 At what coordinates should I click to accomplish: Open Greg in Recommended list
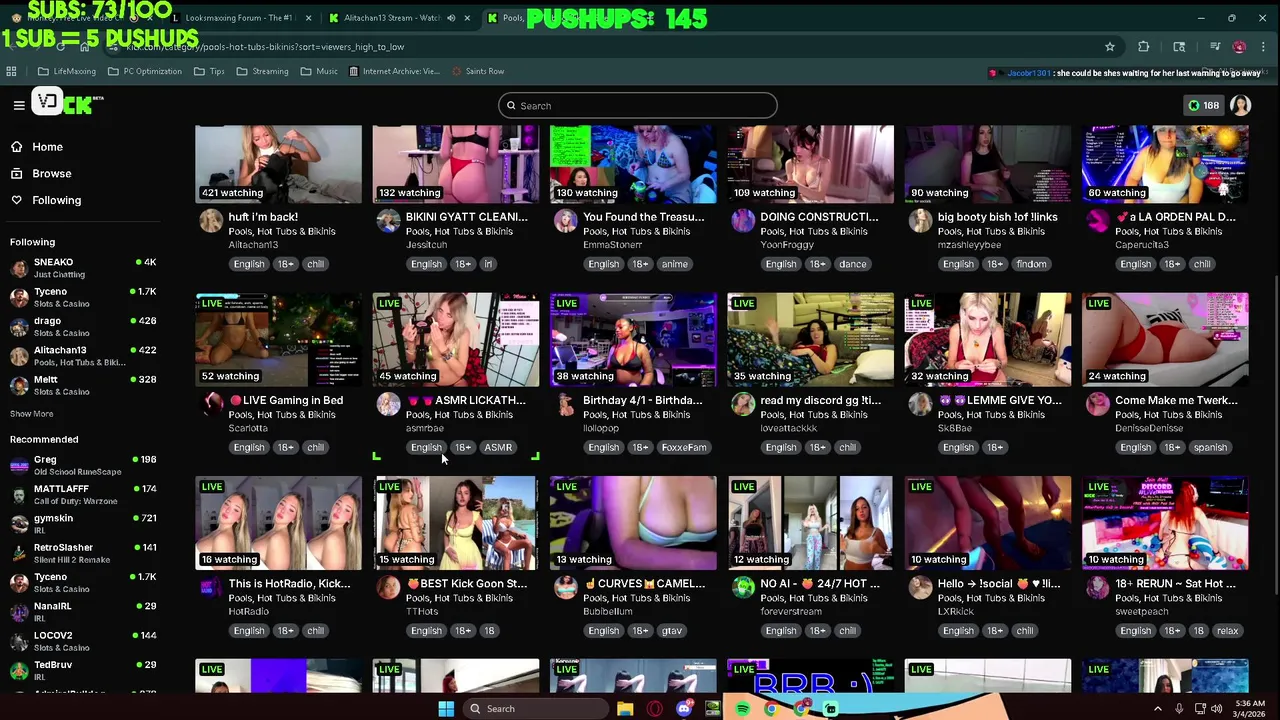click(82, 465)
